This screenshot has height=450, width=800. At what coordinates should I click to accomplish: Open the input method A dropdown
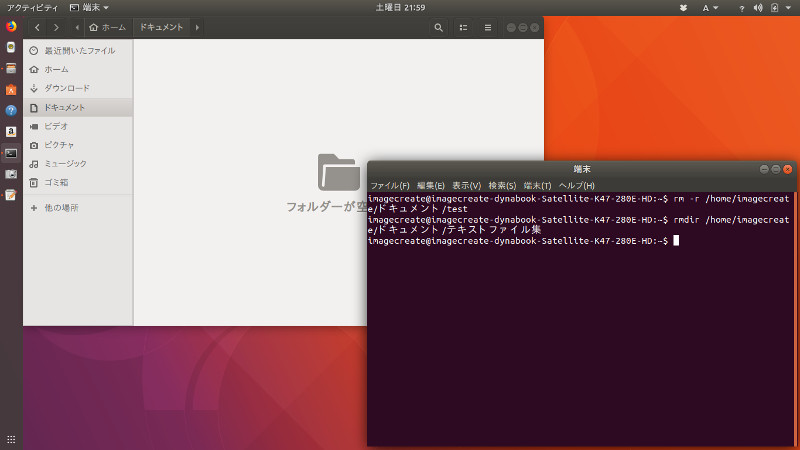(710, 8)
